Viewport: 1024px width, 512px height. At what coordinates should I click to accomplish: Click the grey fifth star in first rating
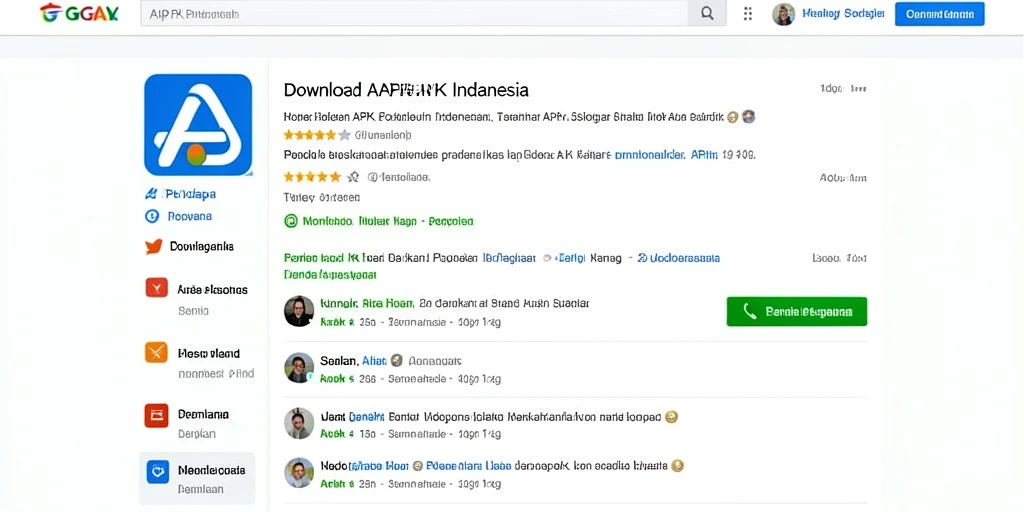coord(344,135)
